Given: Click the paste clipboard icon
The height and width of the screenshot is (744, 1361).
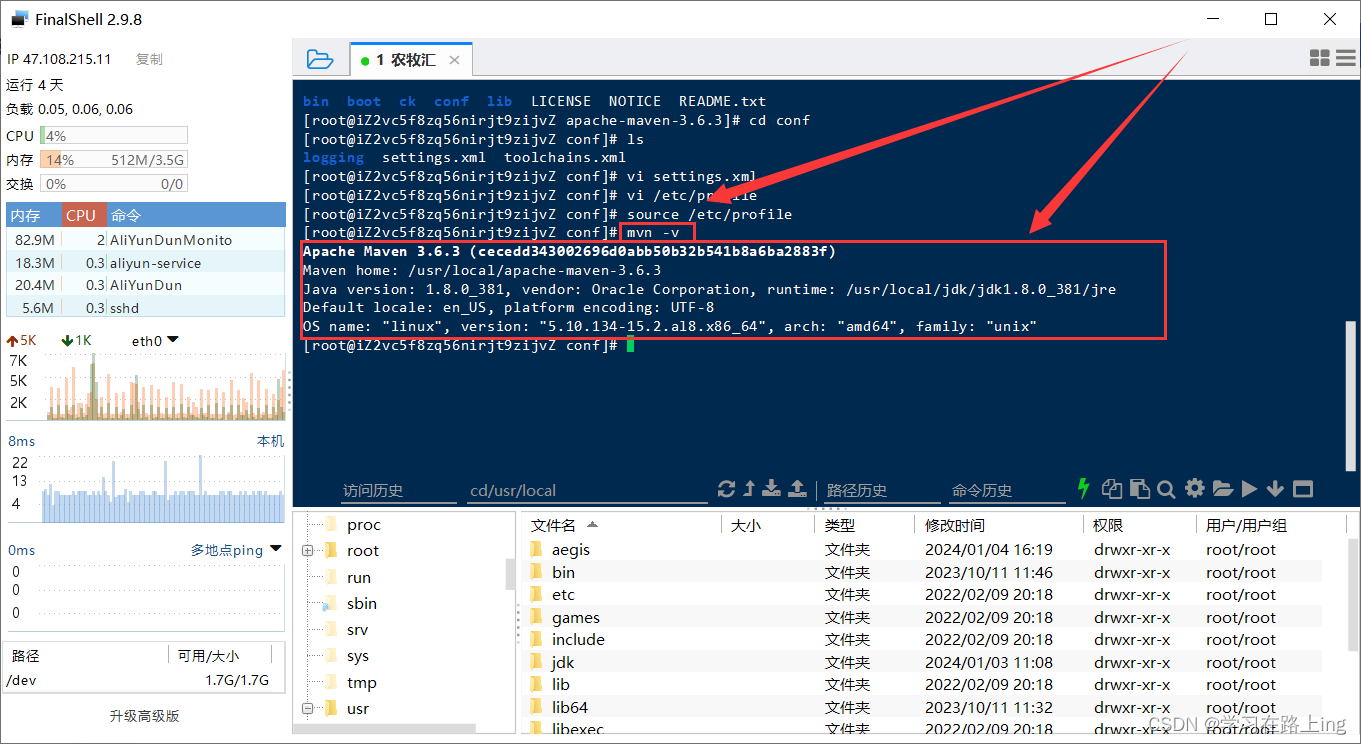Looking at the screenshot, I should tap(1139, 489).
